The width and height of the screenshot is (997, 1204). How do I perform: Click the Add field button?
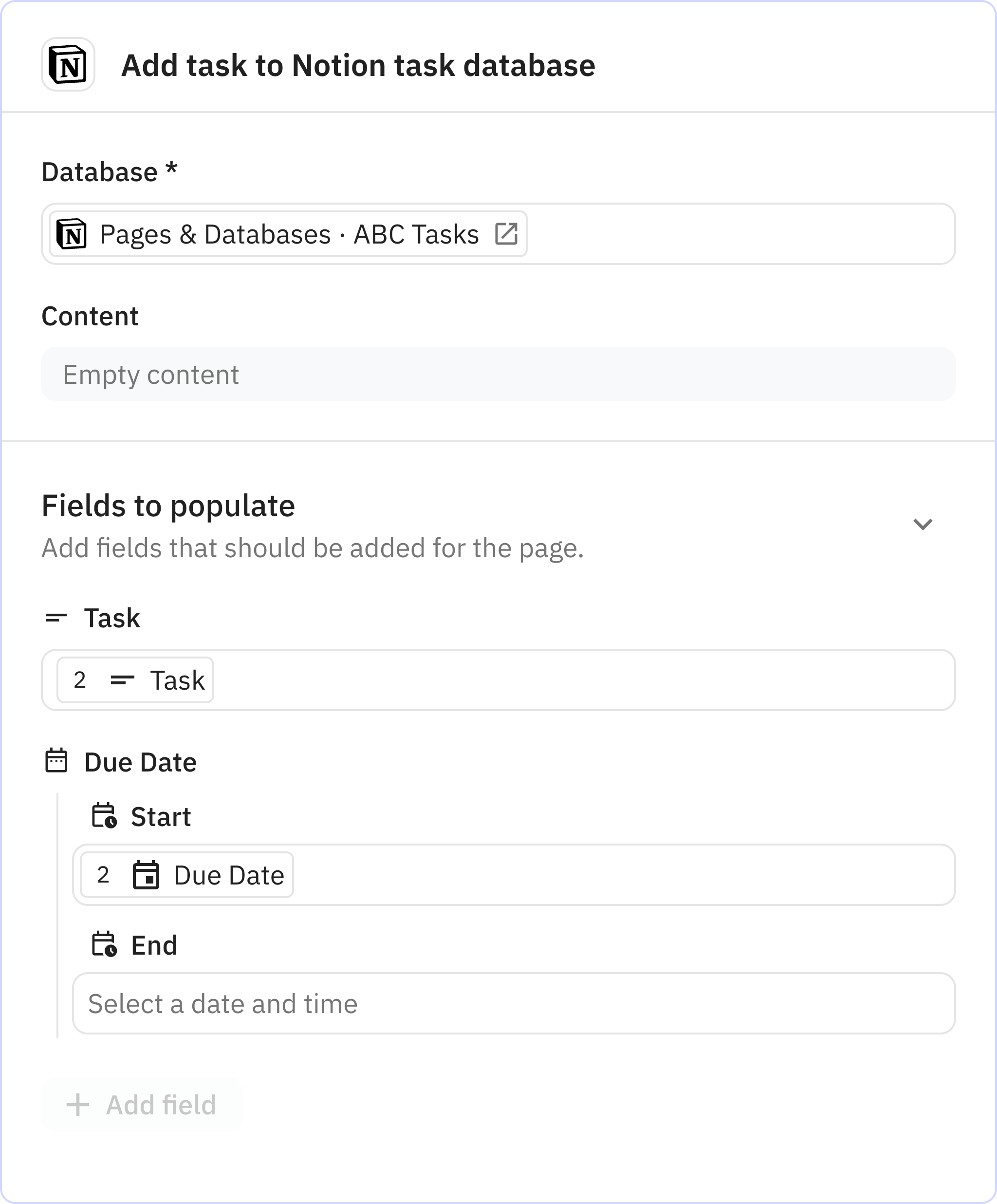(x=142, y=1105)
